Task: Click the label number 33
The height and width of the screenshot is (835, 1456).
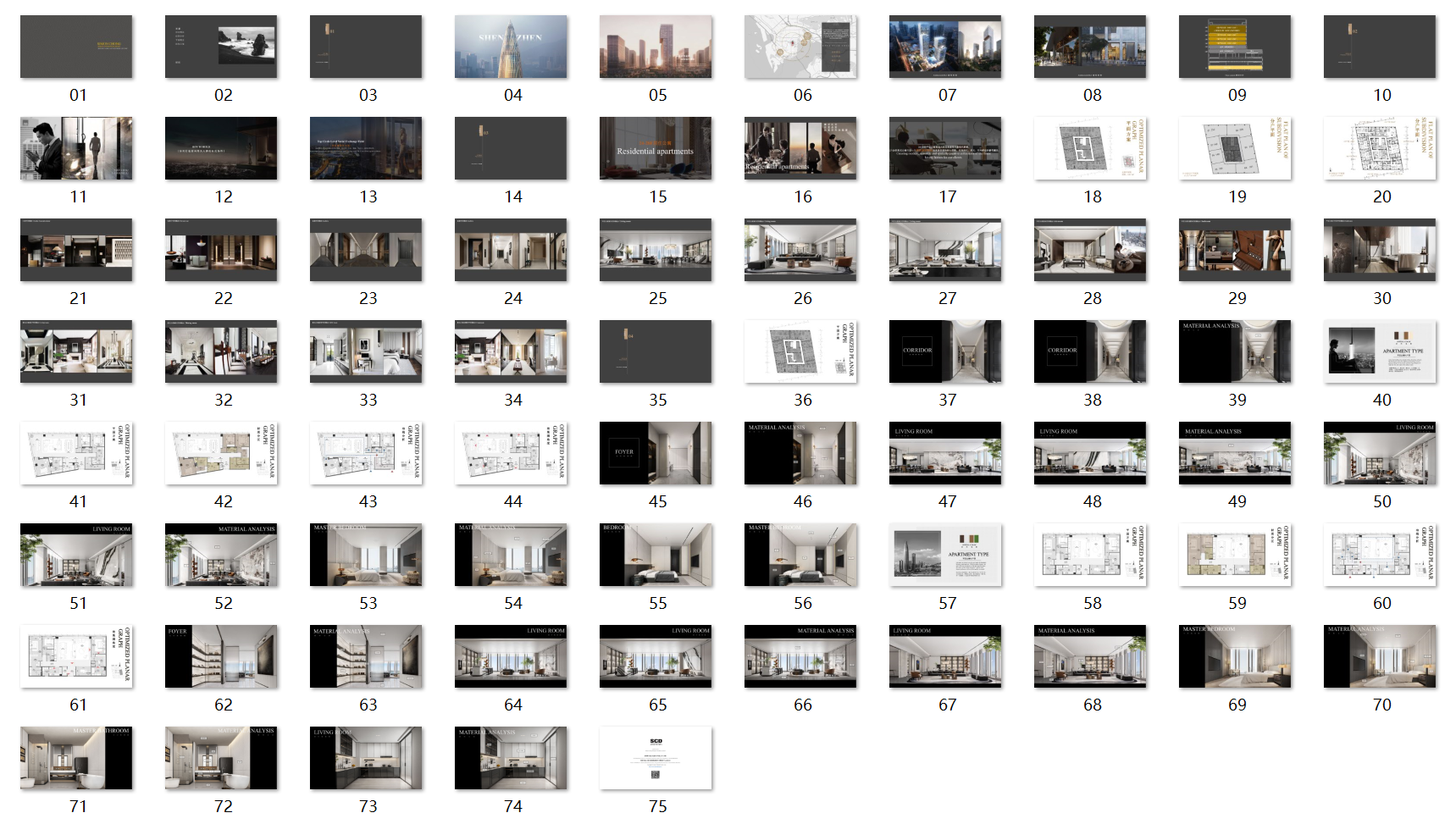Action: pyautogui.click(x=368, y=400)
